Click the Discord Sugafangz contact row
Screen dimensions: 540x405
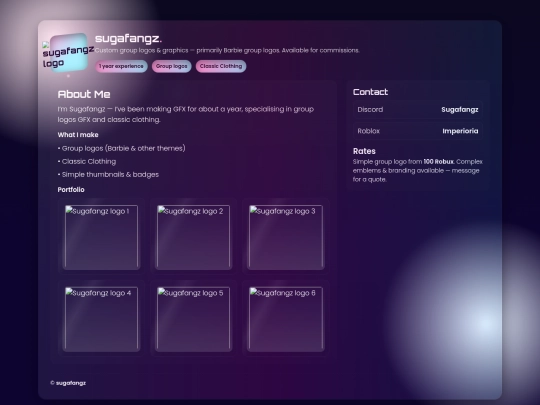(418, 110)
